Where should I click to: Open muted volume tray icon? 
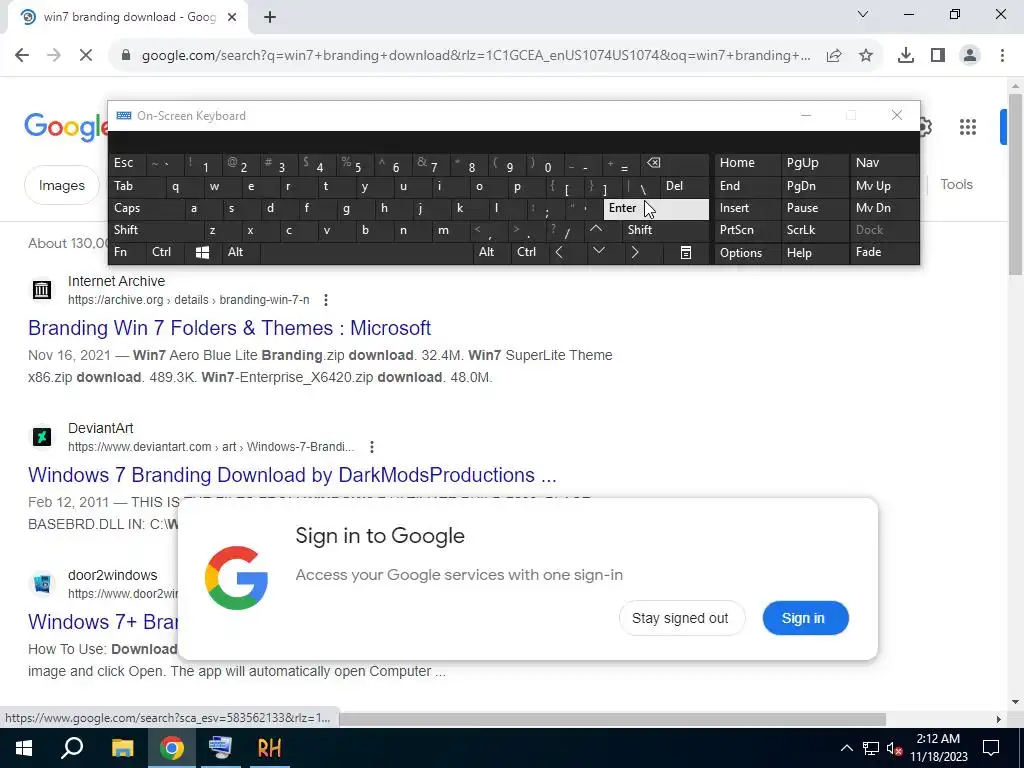[894, 748]
